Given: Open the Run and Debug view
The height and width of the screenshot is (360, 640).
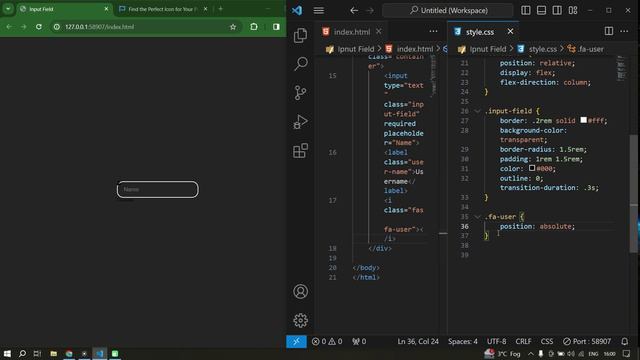Looking at the screenshot, I should coord(300,122).
